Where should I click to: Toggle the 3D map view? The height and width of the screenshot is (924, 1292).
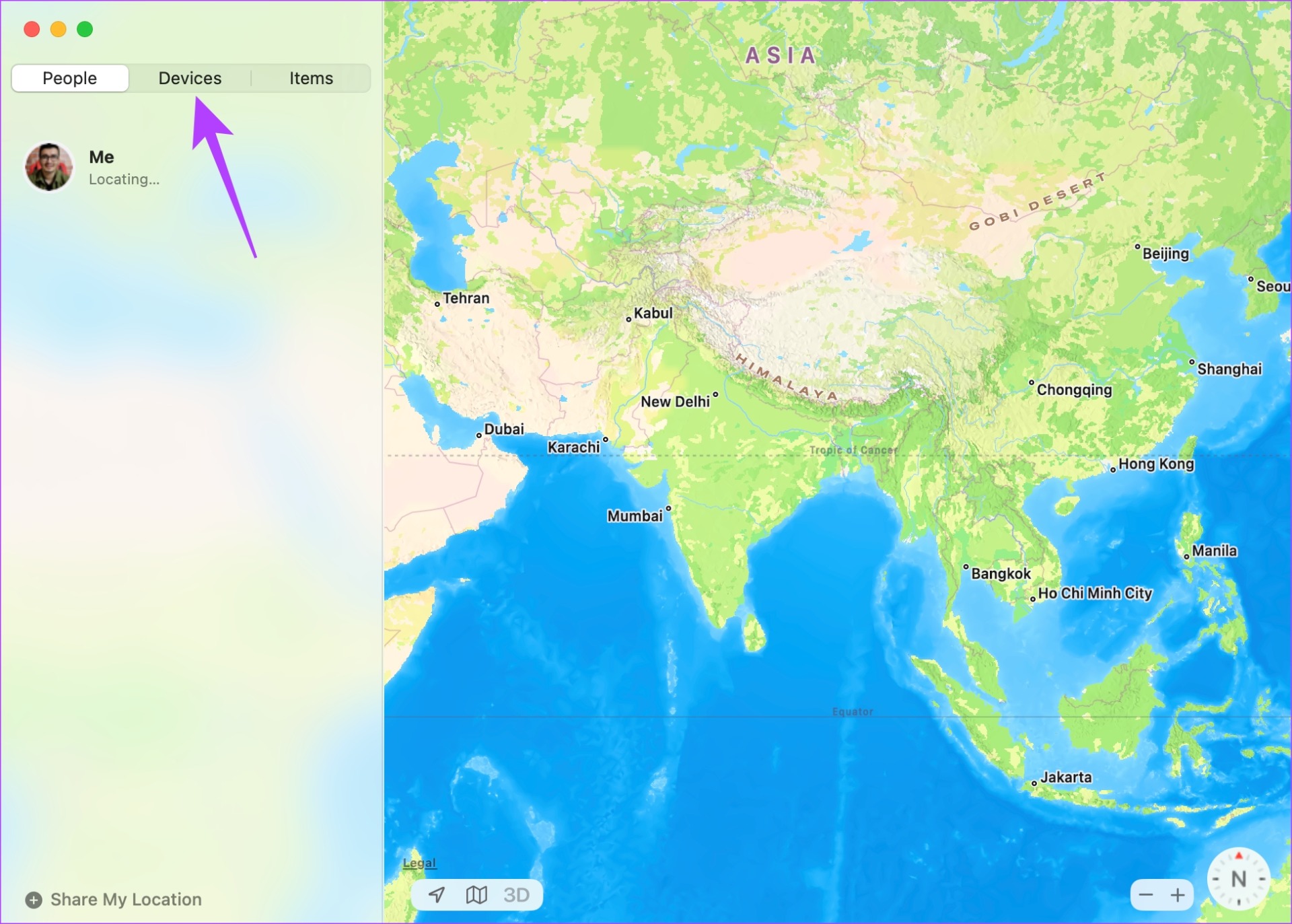click(x=516, y=894)
